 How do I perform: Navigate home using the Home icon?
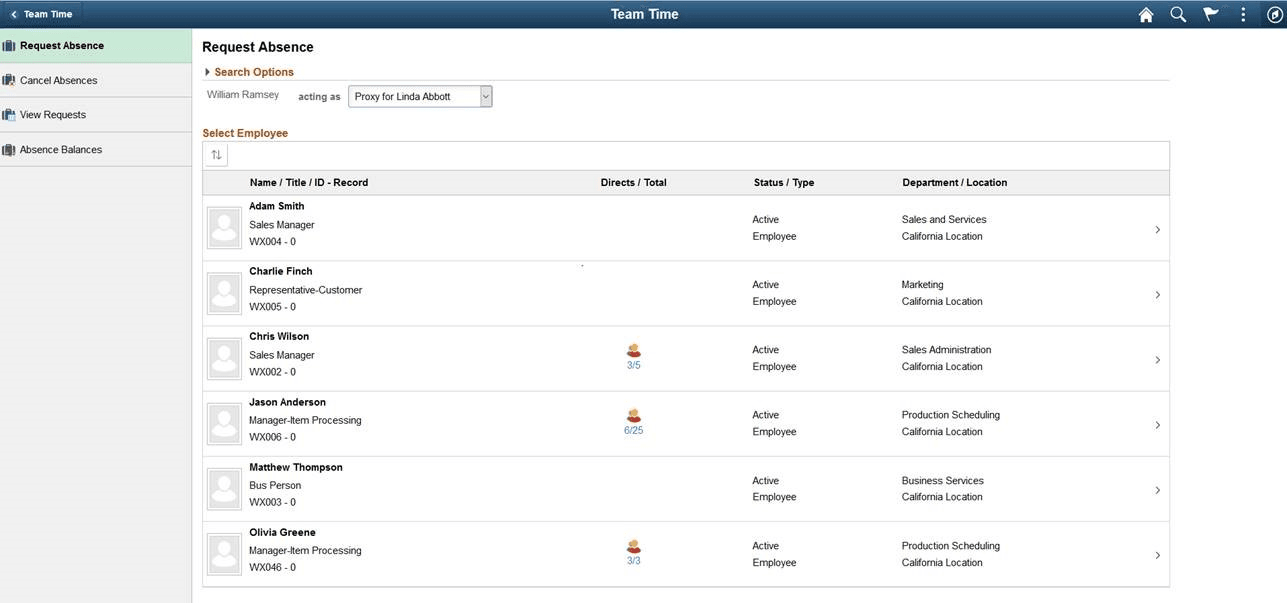(1143, 13)
